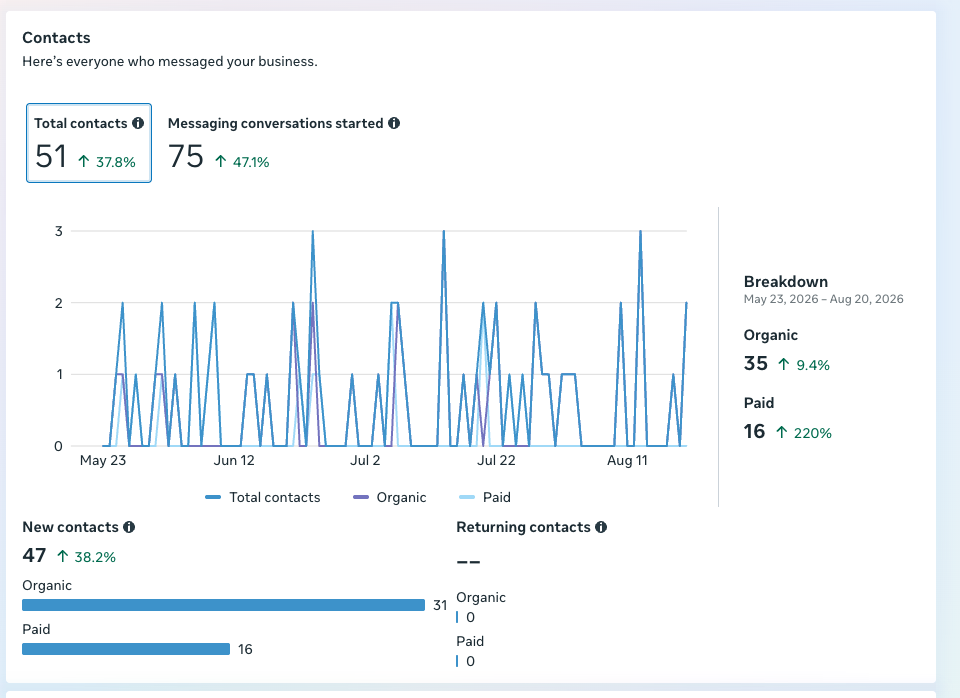Select the Total contacts metric card
960x698 pixels.
pos(89,143)
